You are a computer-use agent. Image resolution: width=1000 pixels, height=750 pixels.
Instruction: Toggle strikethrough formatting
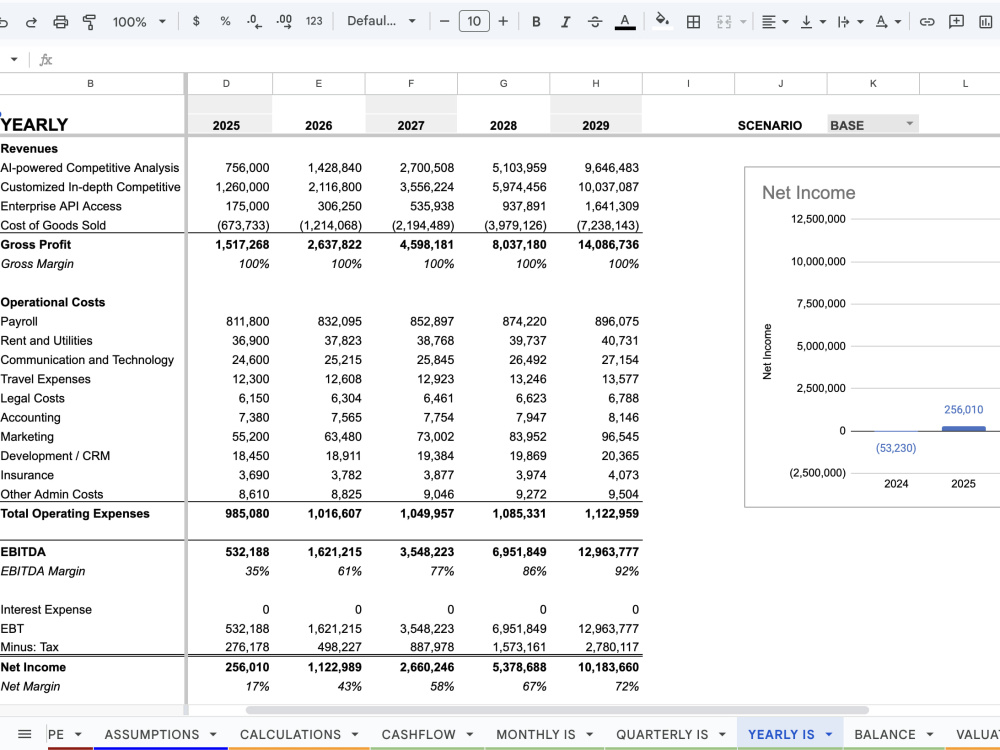tap(595, 22)
